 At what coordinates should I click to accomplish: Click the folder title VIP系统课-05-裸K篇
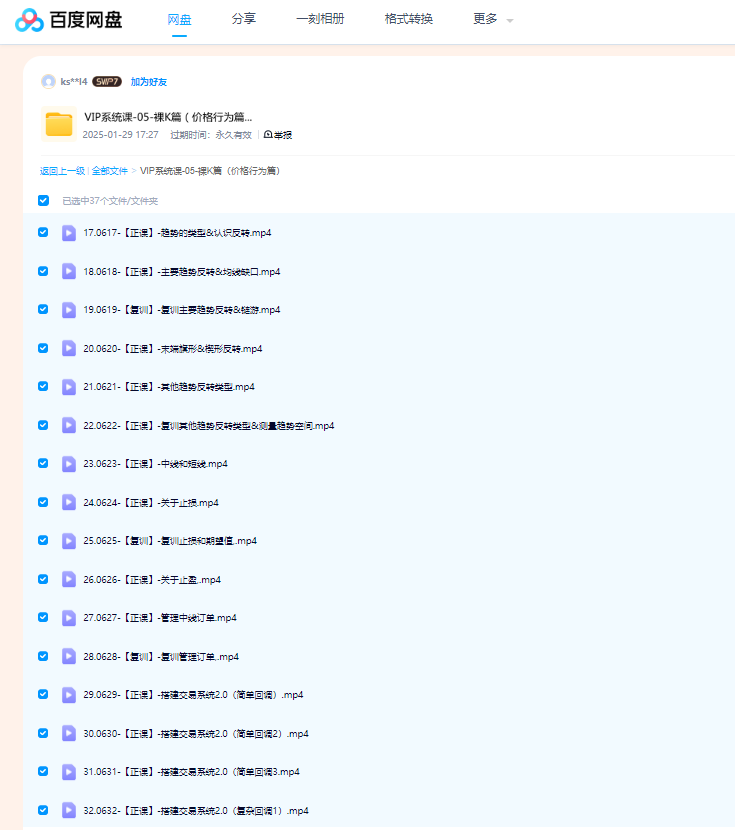coord(168,117)
